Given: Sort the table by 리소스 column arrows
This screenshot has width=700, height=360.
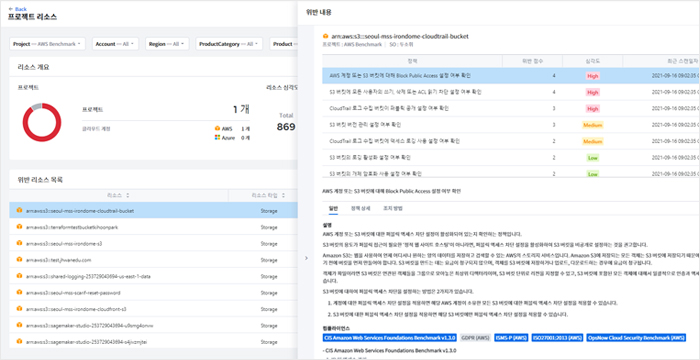Looking at the screenshot, I should point(128,195).
